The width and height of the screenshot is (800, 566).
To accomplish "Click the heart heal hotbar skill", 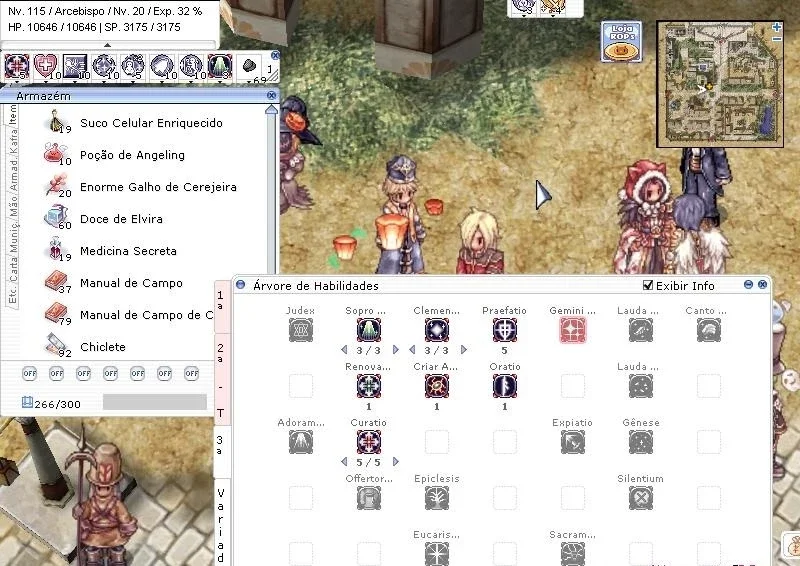I will point(46,67).
